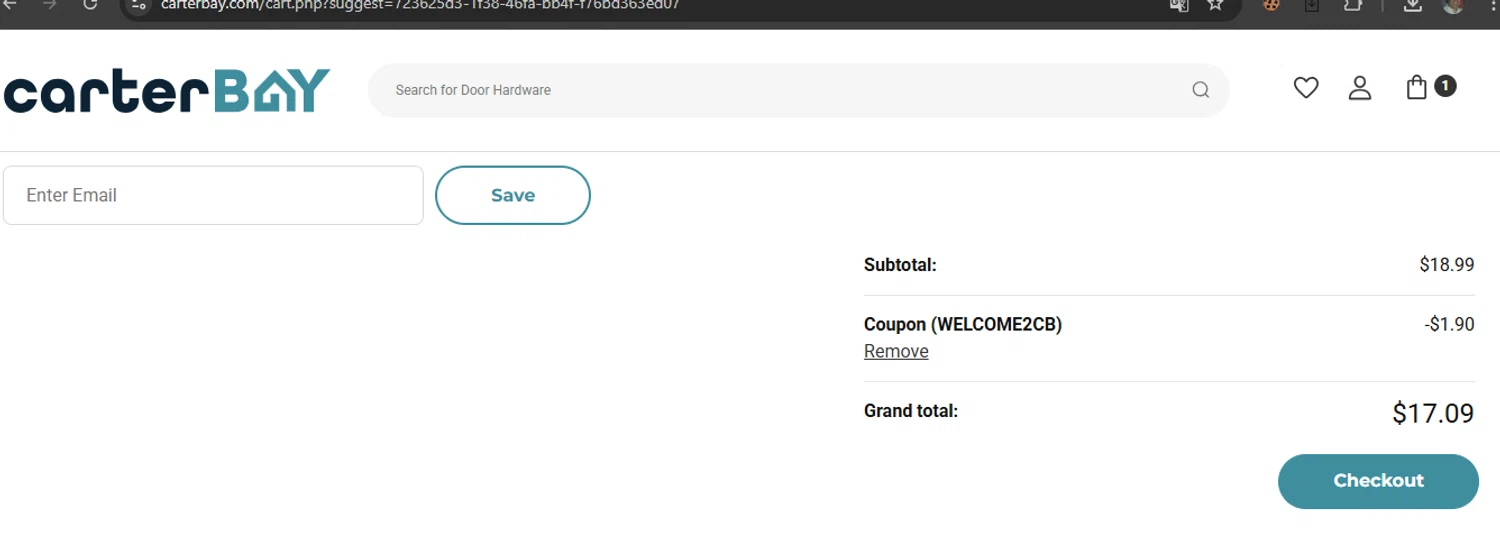Image resolution: width=1500 pixels, height=541 pixels.
Task: Click the cart item count badge
Action: tap(1445, 86)
